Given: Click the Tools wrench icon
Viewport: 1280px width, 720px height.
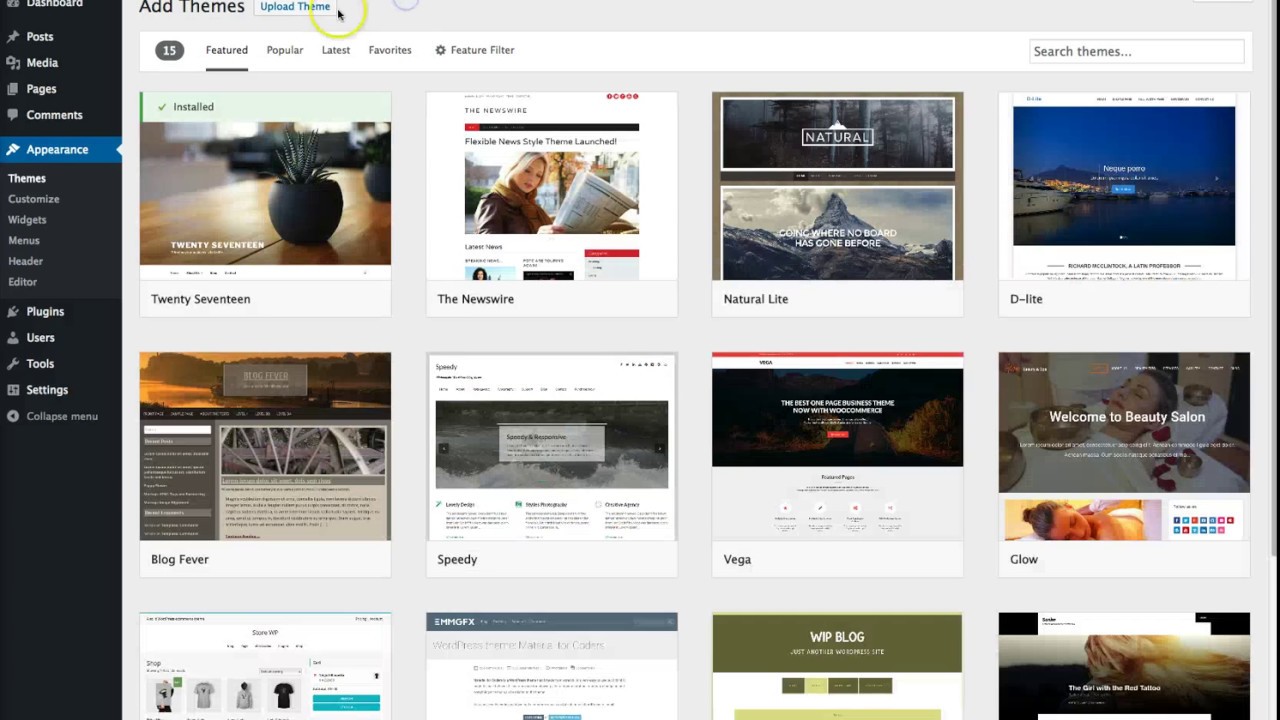Looking at the screenshot, I should 12,363.
